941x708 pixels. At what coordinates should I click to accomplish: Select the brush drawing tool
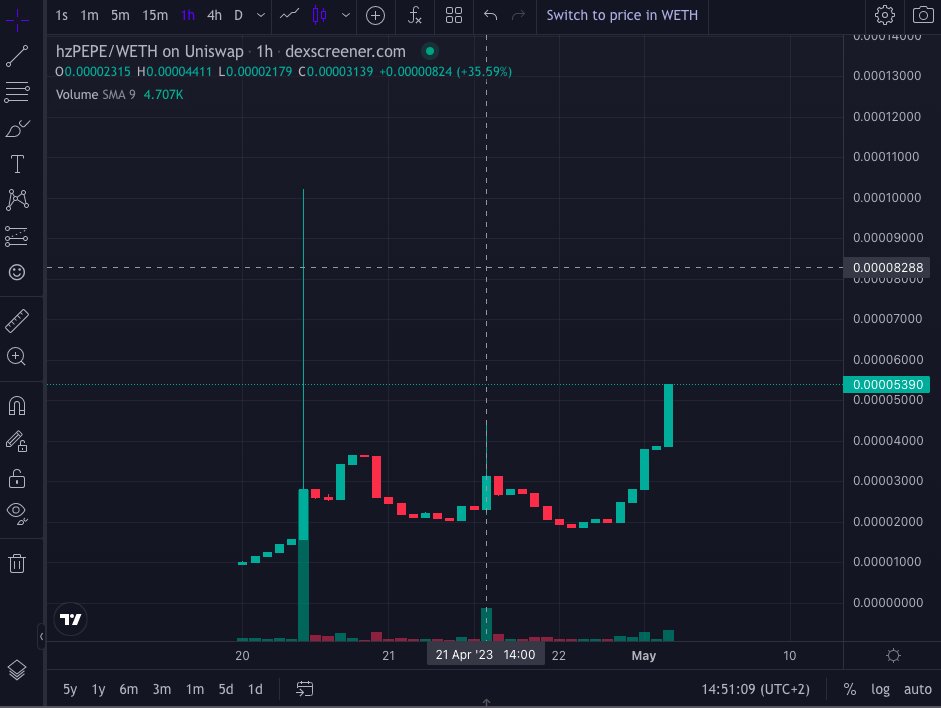click(x=17, y=128)
